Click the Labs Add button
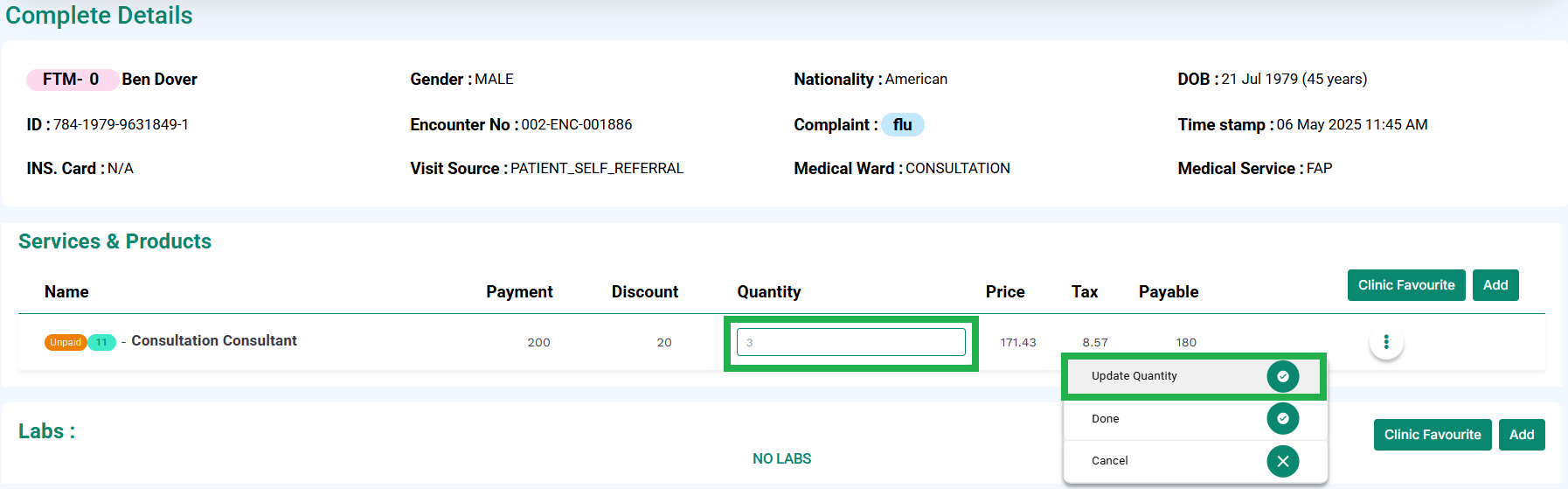1568x489 pixels. coord(1522,435)
